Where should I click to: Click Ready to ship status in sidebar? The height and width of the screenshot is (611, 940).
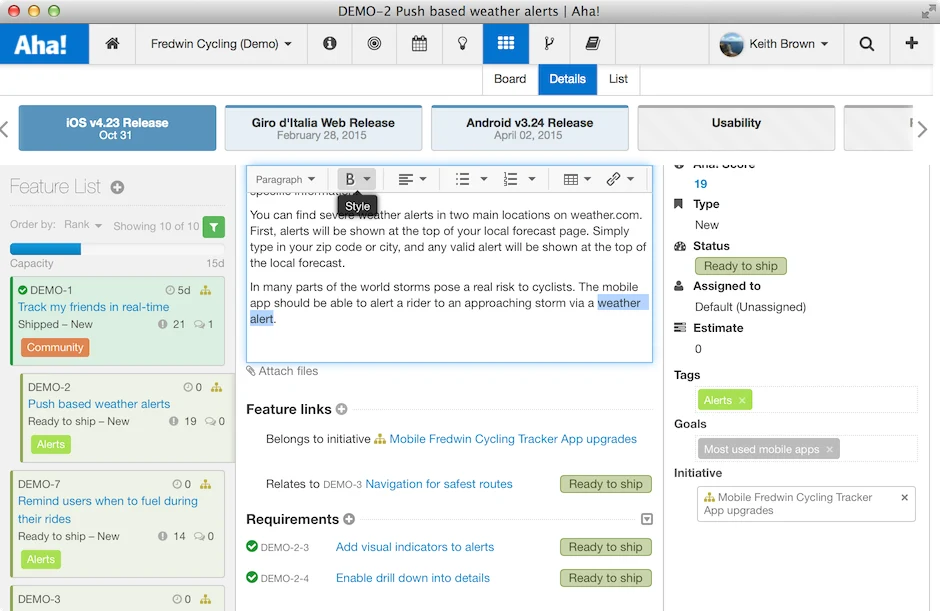point(740,266)
